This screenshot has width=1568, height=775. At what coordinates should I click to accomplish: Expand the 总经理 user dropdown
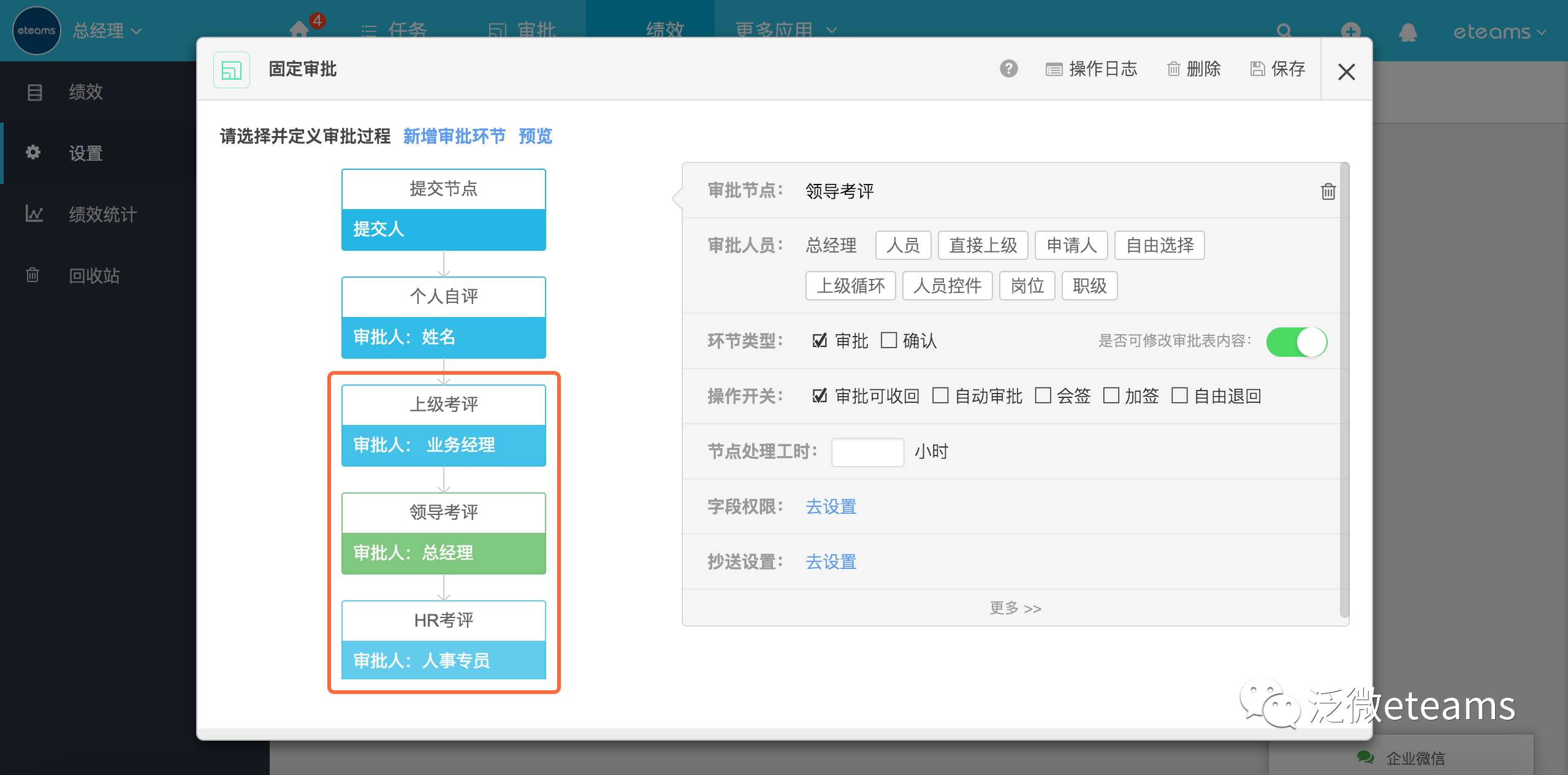(107, 31)
